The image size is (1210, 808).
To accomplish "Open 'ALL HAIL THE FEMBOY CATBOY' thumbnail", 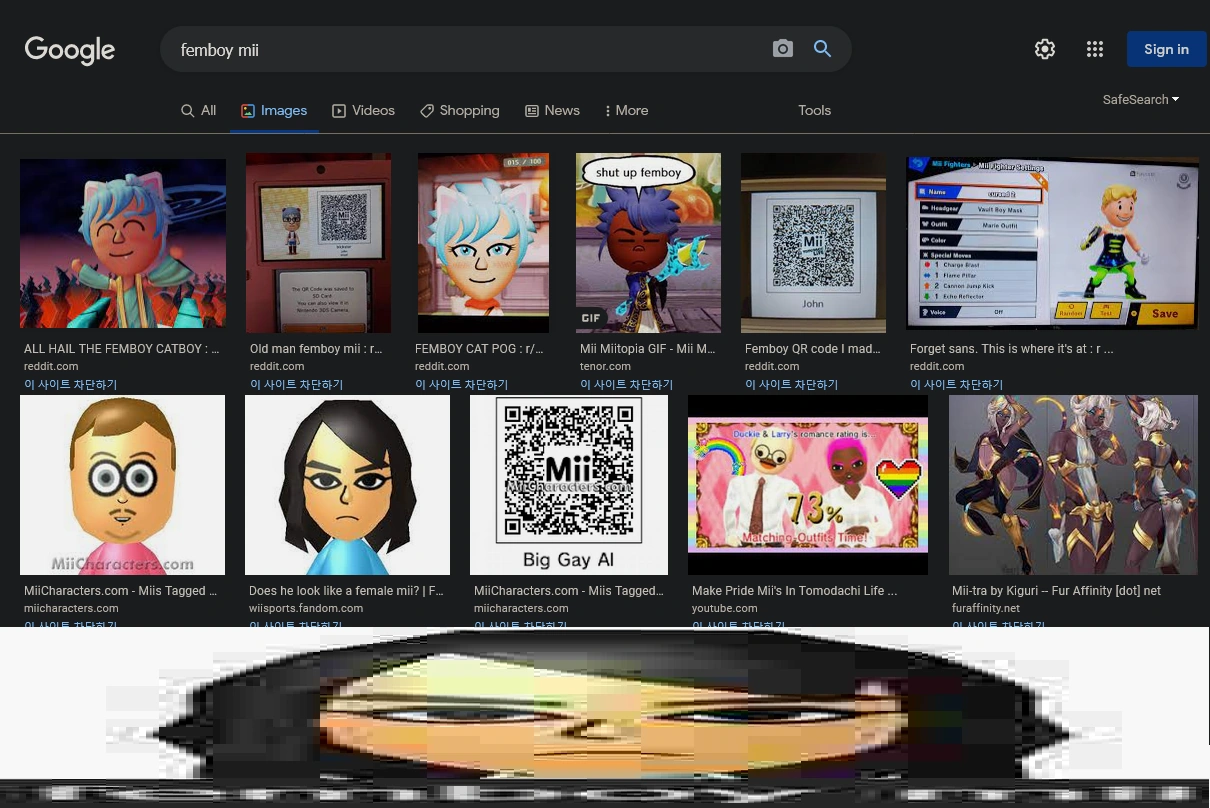I will pyautogui.click(x=123, y=243).
